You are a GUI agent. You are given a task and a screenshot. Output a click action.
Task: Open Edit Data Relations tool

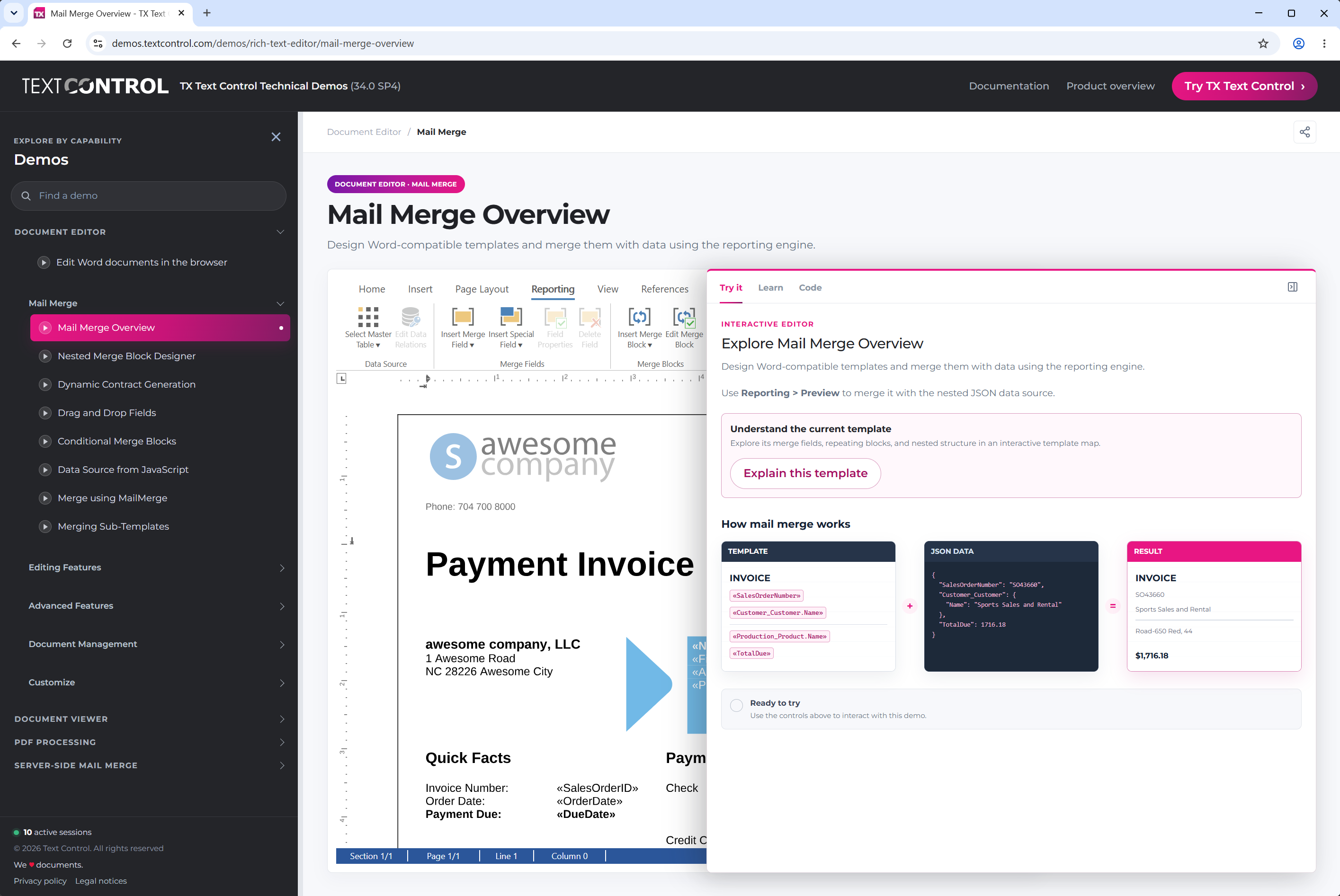point(411,317)
